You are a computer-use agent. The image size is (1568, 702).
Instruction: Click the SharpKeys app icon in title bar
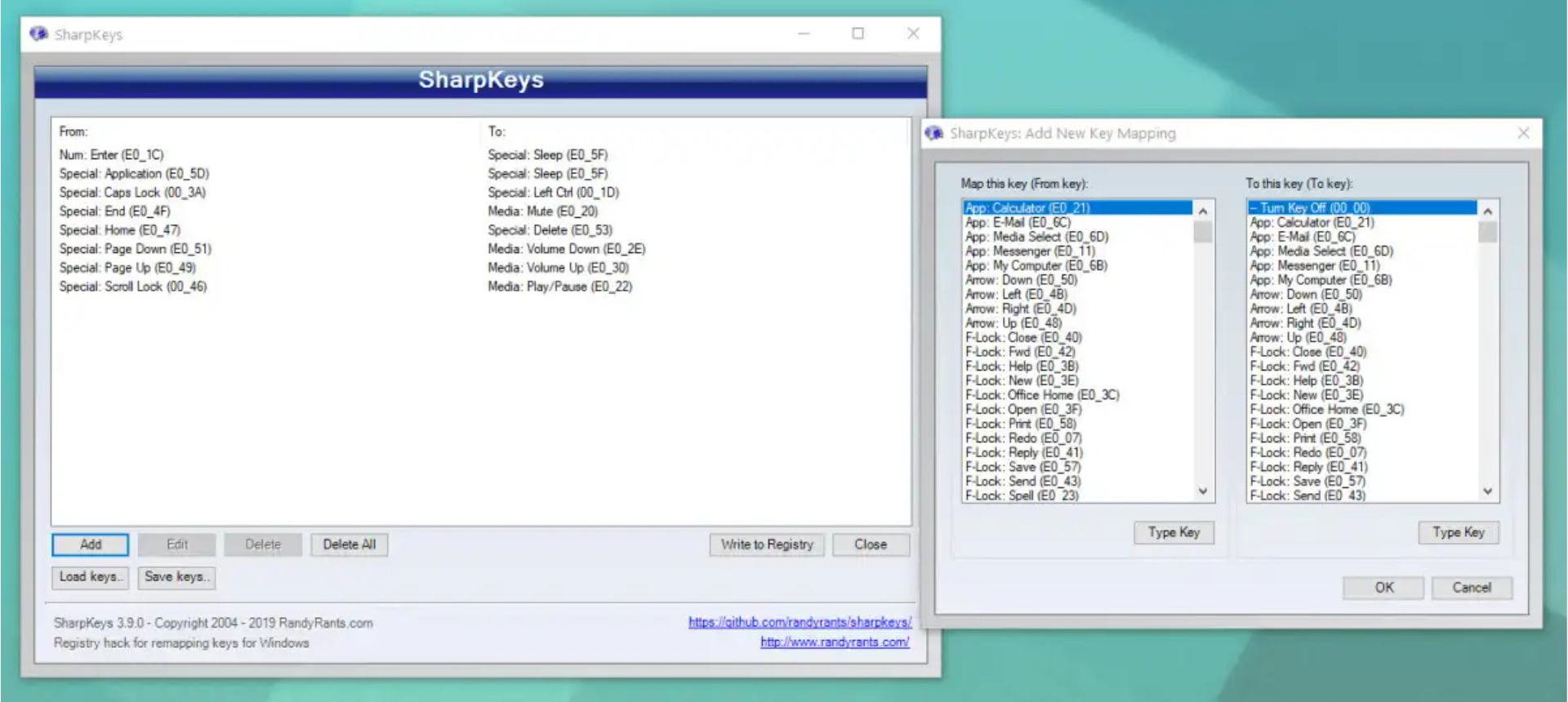[x=38, y=33]
